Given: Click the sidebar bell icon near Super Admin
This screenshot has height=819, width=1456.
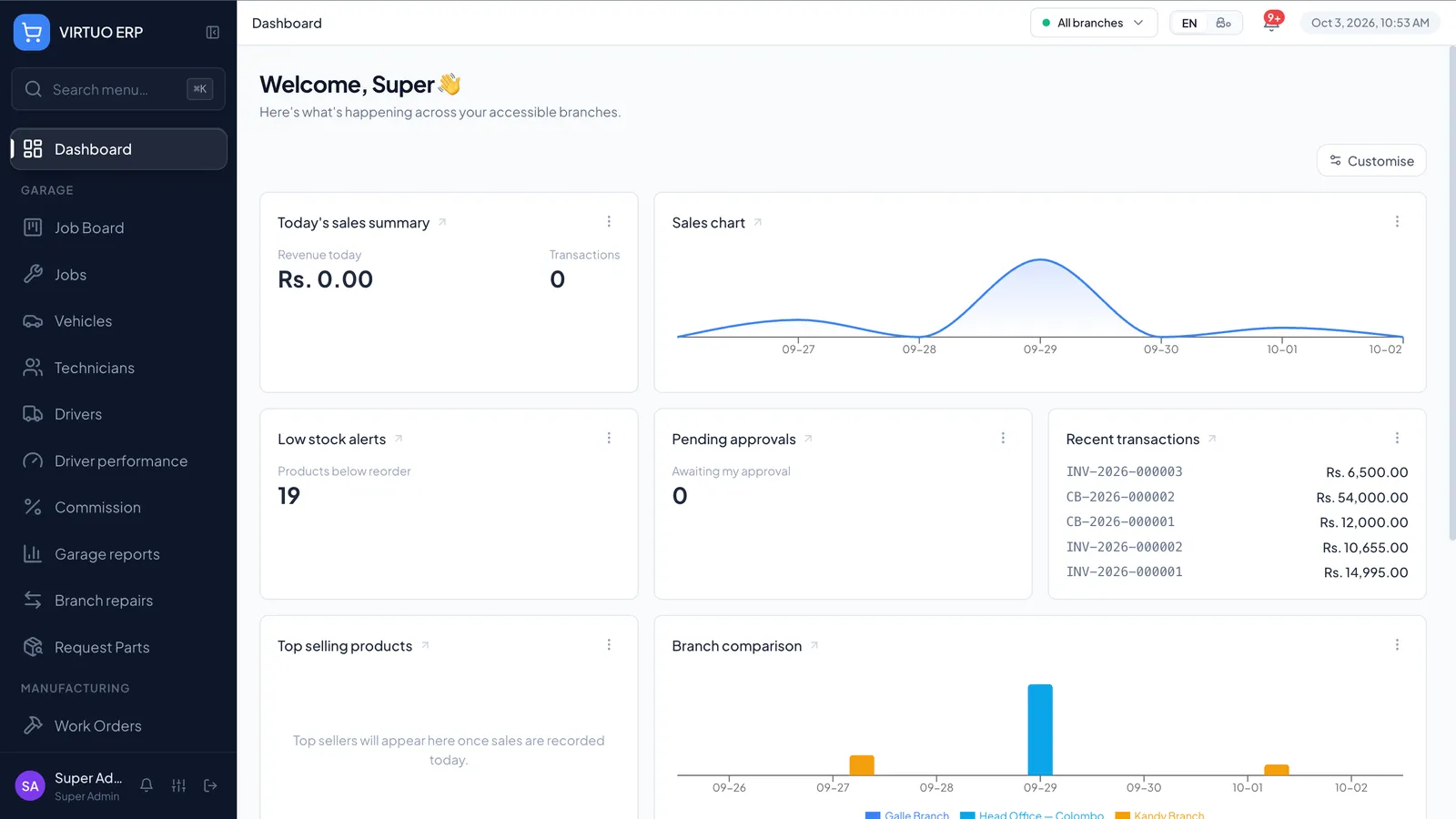Looking at the screenshot, I should click(x=147, y=785).
